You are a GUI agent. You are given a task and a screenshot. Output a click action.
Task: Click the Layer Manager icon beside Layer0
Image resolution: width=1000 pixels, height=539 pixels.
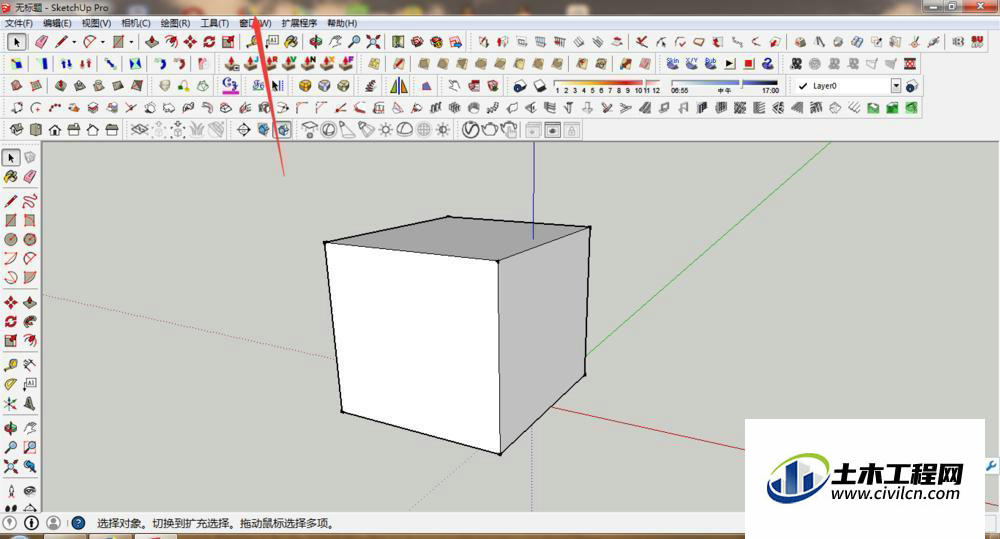pos(912,85)
